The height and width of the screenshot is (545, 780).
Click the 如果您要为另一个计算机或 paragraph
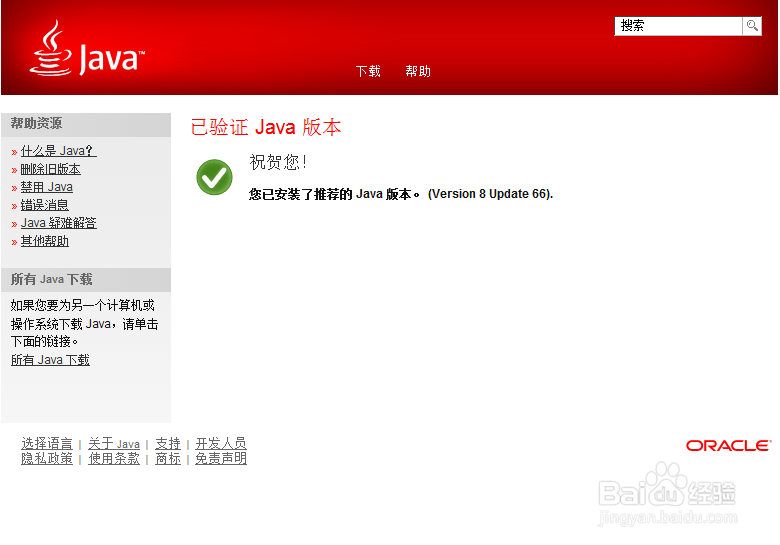85,323
